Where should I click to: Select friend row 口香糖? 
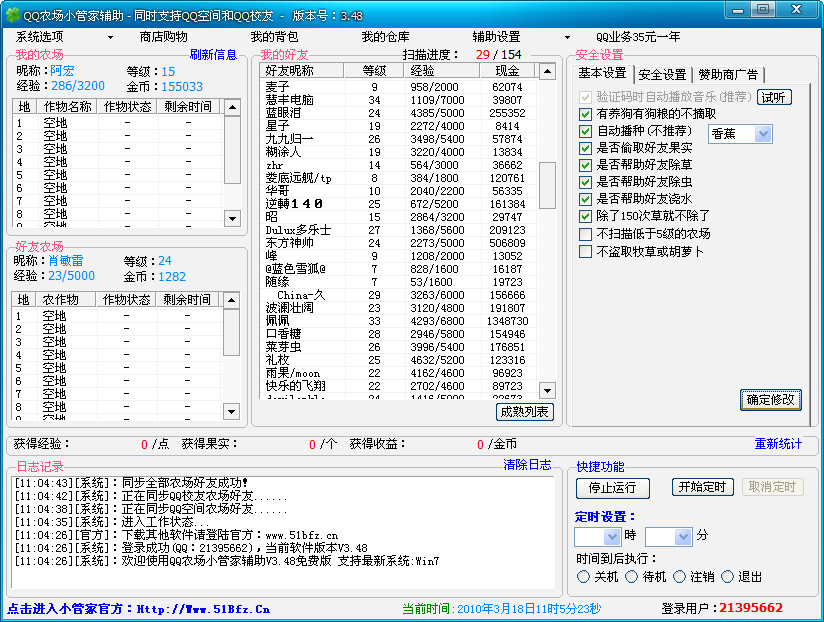pyautogui.click(x=399, y=334)
